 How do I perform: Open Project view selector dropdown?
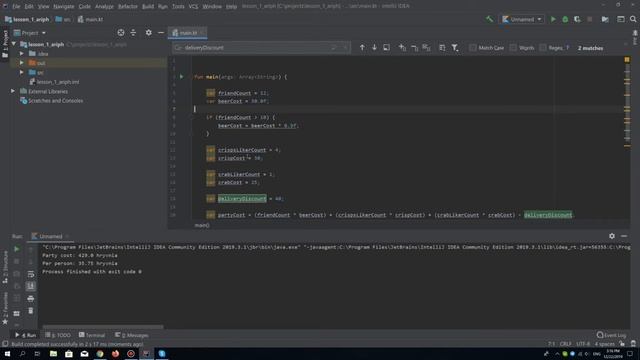pyautogui.click(x=30, y=33)
